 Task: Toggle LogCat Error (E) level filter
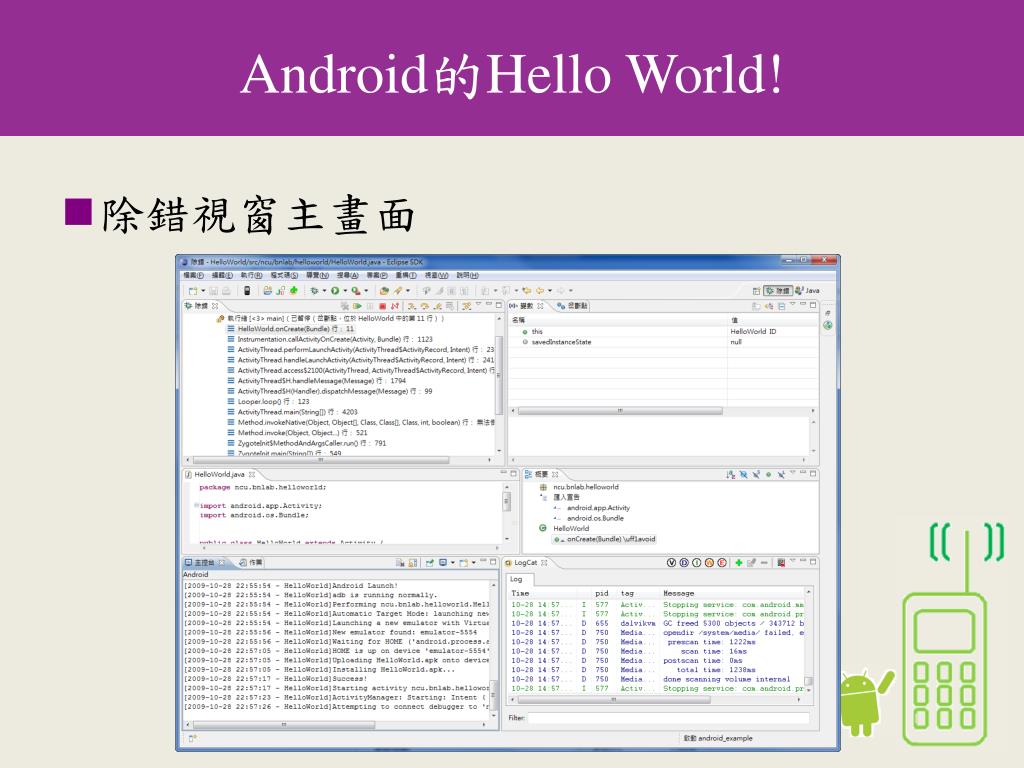722,562
